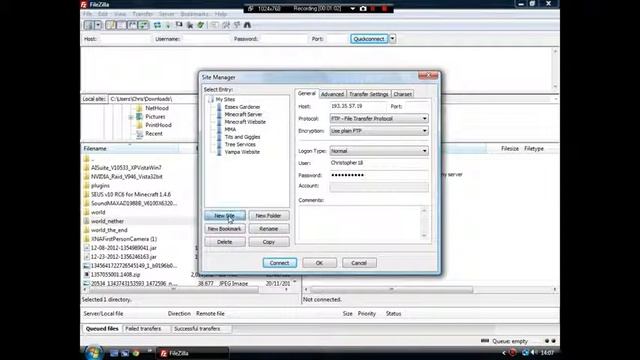Click the refresh file lists icon
The width and height of the screenshot is (640, 360).
click(x=157, y=25)
